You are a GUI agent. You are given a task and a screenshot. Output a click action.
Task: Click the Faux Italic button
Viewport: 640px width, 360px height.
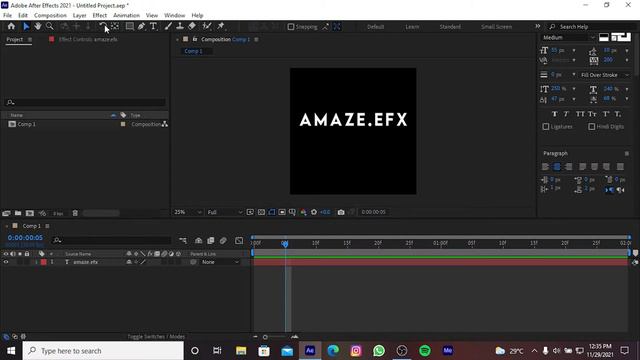(566, 114)
